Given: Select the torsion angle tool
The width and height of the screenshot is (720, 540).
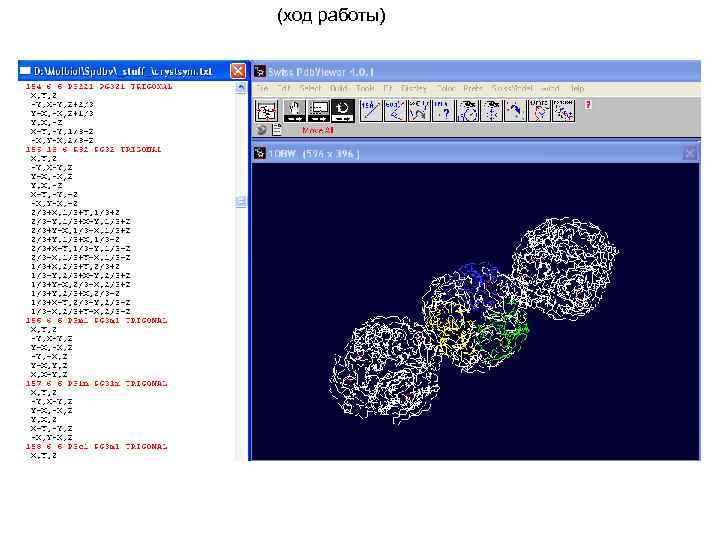Looking at the screenshot, I should coord(563,111).
